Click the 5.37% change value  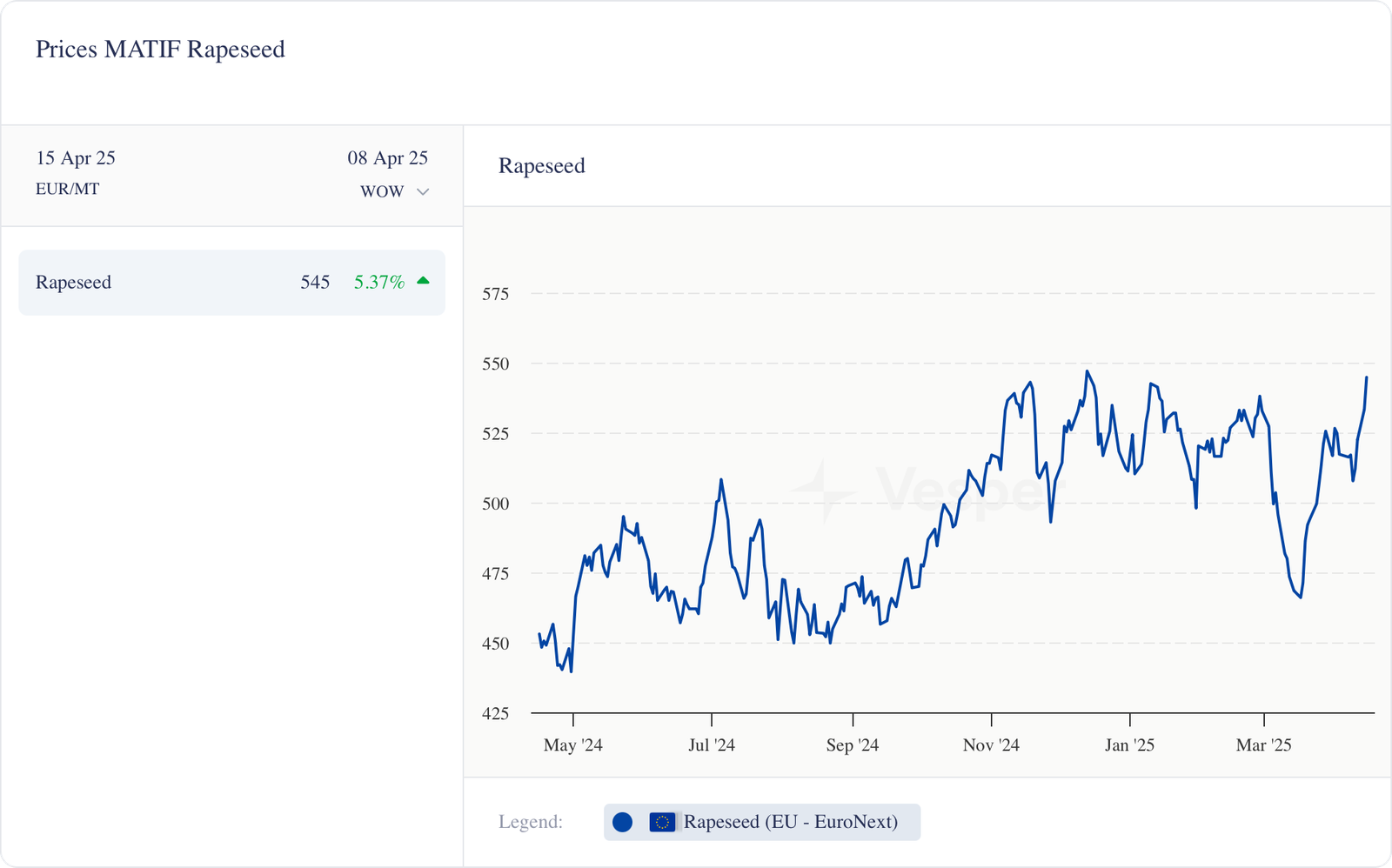pos(378,282)
